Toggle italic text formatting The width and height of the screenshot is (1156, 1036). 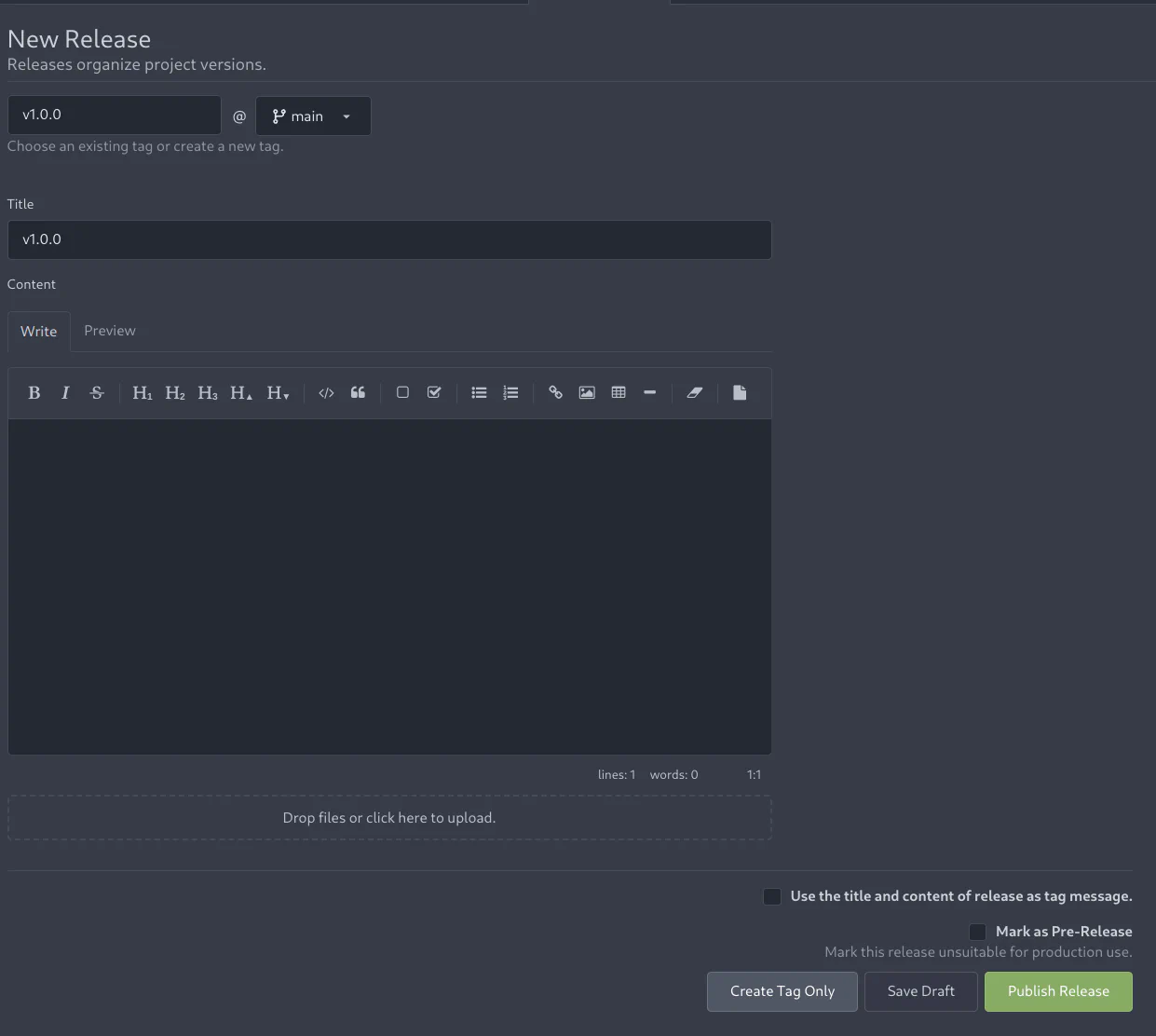[65, 393]
